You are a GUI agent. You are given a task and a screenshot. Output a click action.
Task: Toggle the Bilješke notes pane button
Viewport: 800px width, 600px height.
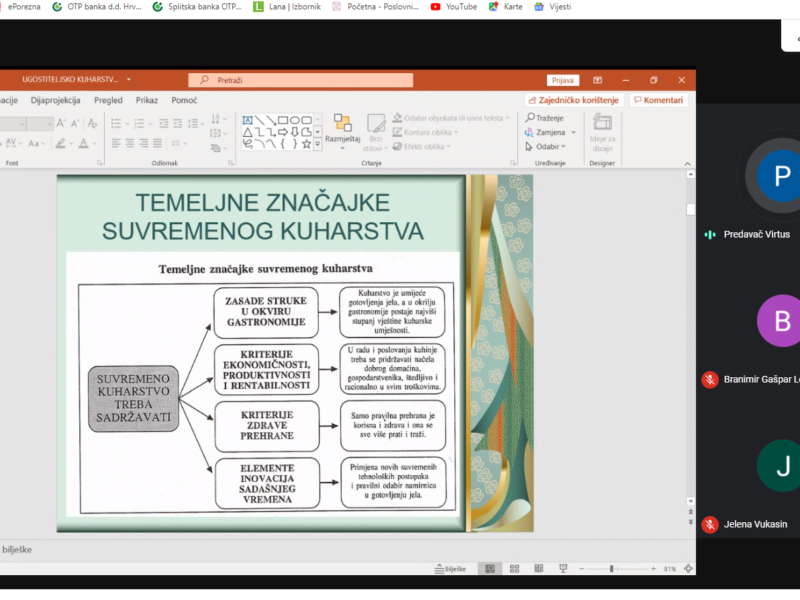(450, 568)
